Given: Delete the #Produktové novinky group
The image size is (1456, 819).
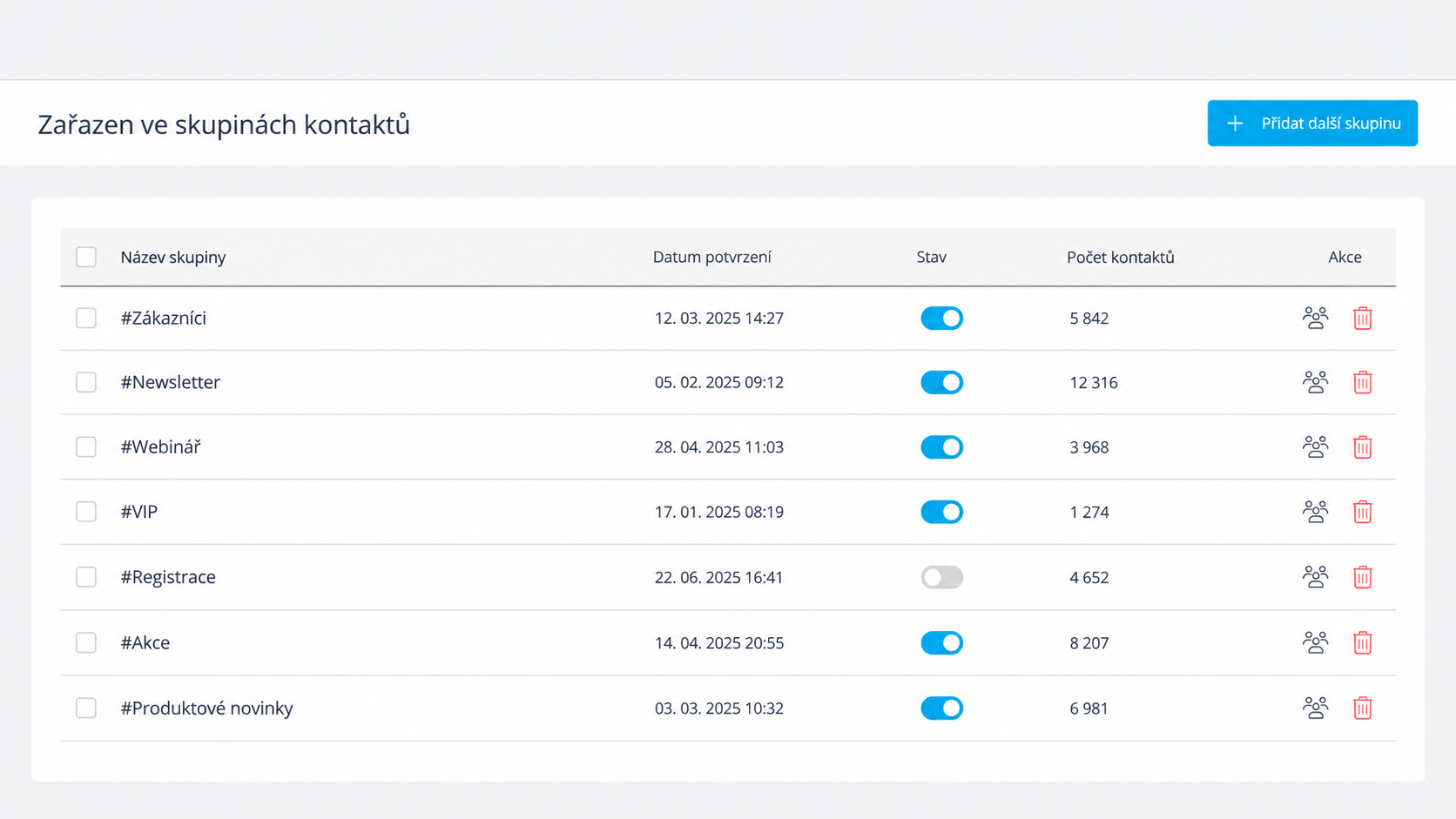Looking at the screenshot, I should (x=1363, y=708).
